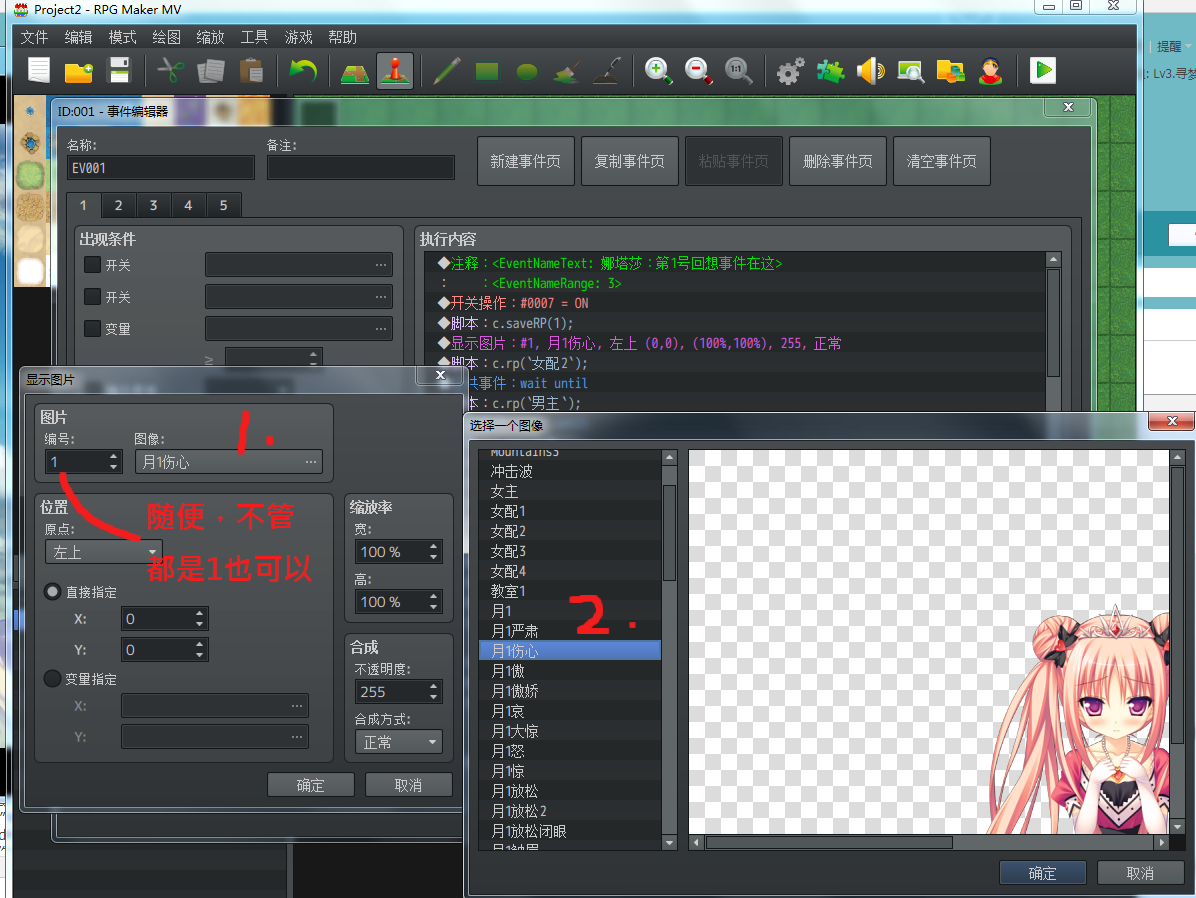
Task: Increase the 不透明度 value stepper
Action: tap(433, 687)
